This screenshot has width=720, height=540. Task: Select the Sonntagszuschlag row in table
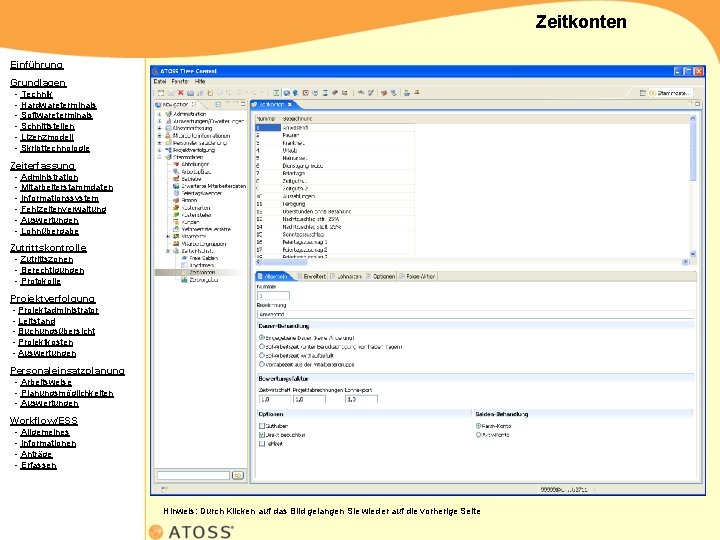[335, 234]
